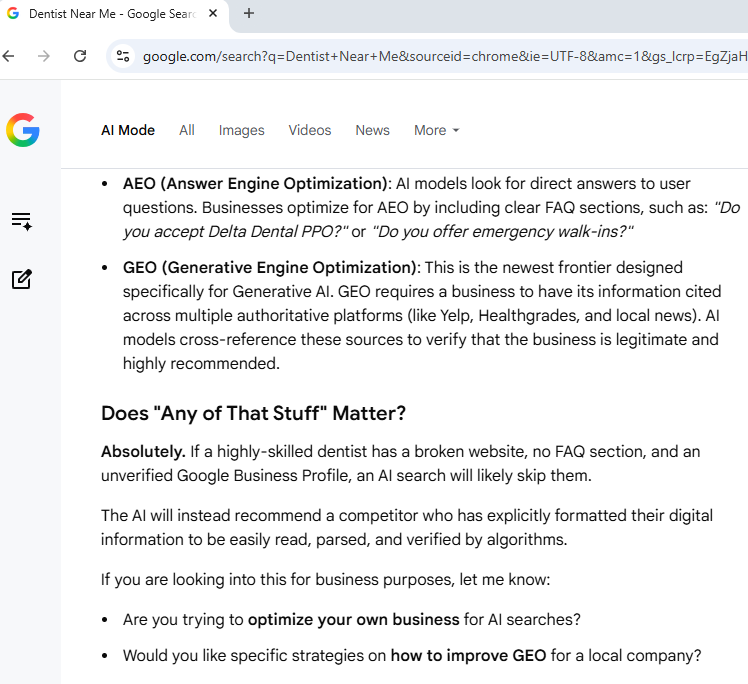Close the Dentist Near Me tab

click(x=213, y=13)
